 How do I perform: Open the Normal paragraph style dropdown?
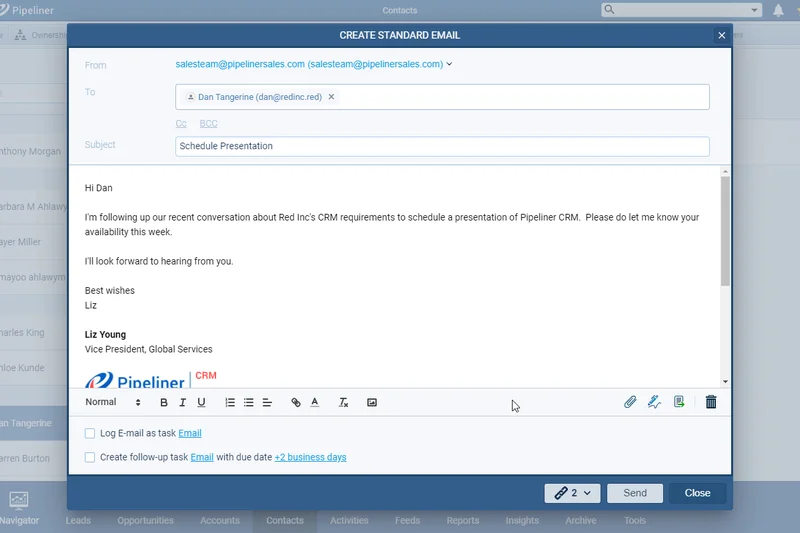tap(113, 402)
